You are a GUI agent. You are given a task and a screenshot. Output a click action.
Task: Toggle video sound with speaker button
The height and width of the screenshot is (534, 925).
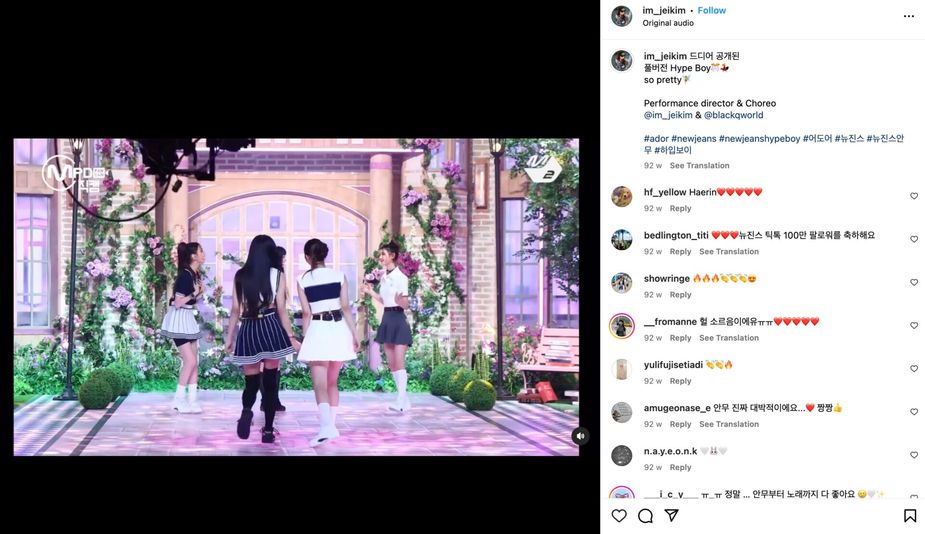tap(580, 436)
